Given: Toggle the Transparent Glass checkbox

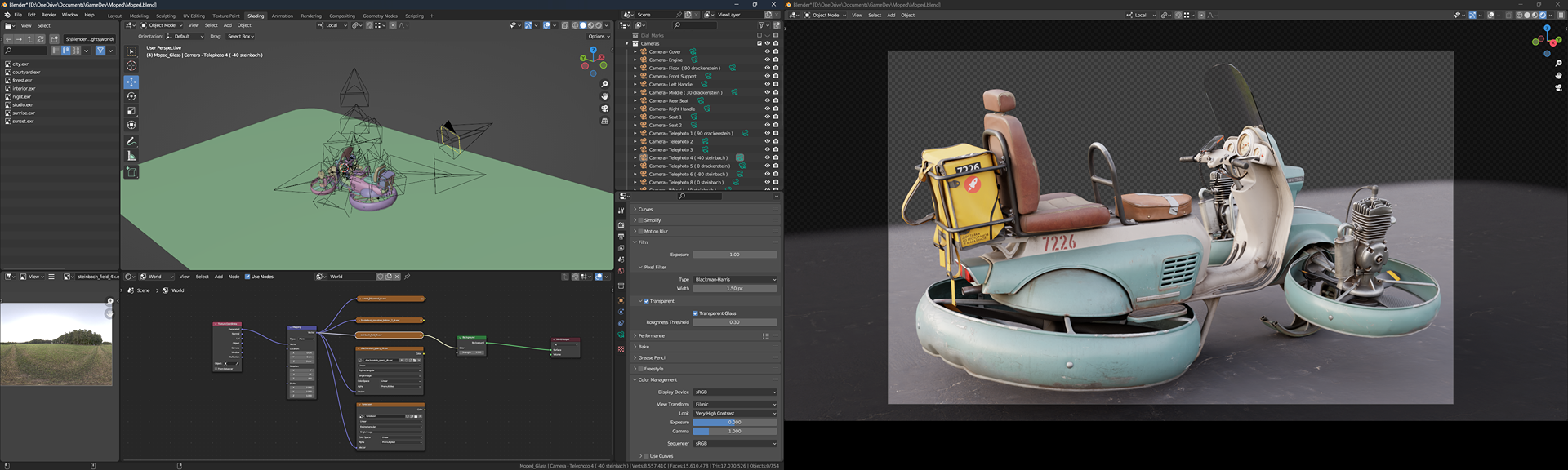Looking at the screenshot, I should [x=695, y=313].
